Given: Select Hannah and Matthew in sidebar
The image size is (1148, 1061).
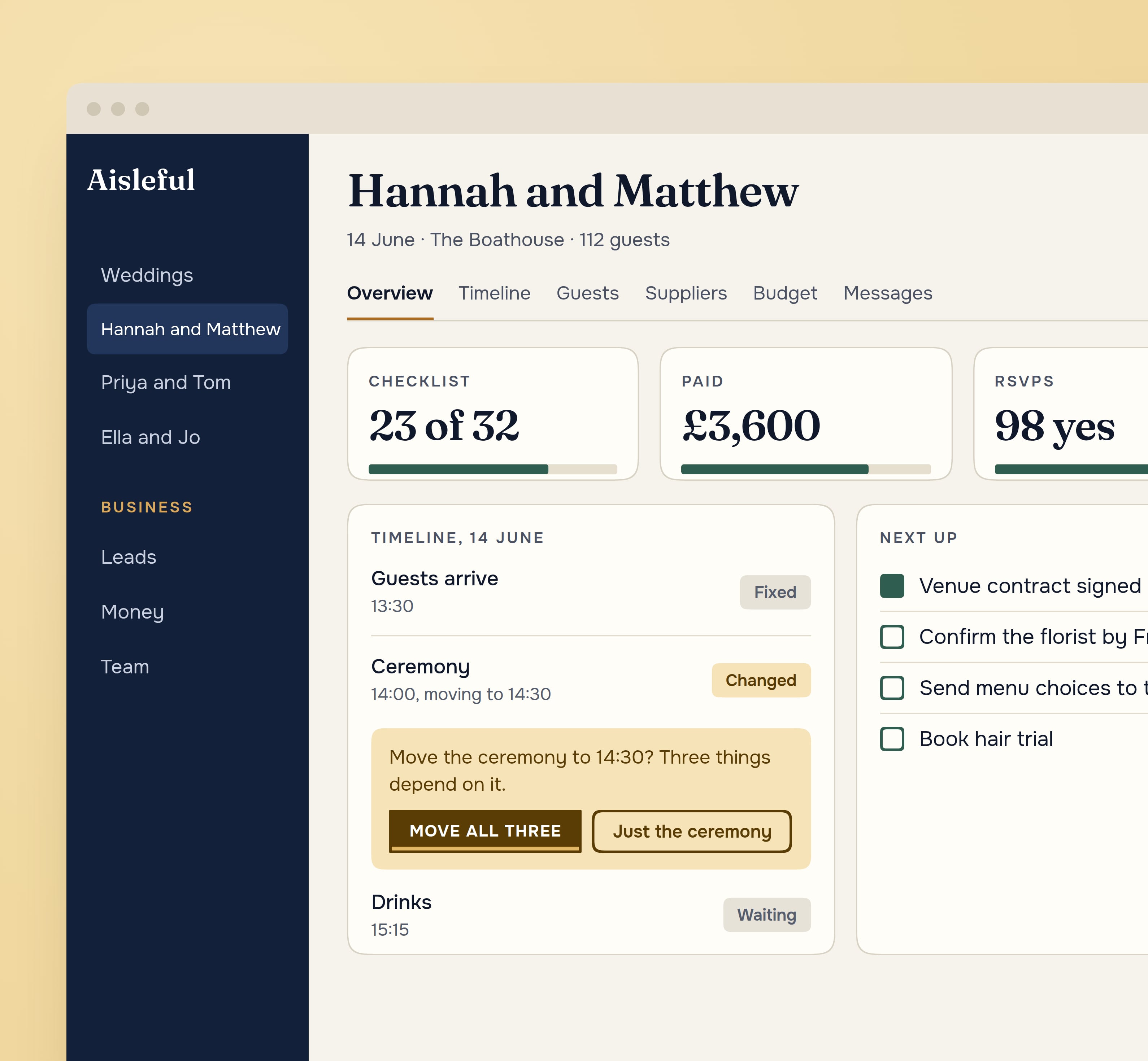Looking at the screenshot, I should pyautogui.click(x=187, y=329).
